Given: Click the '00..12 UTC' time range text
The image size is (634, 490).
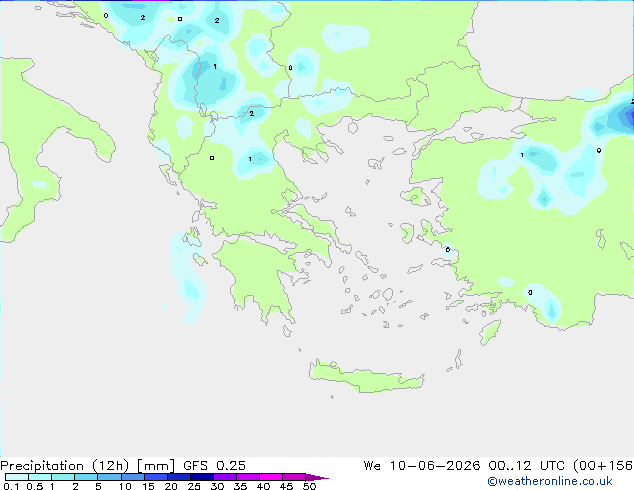Looking at the screenshot, I should click(526, 466).
